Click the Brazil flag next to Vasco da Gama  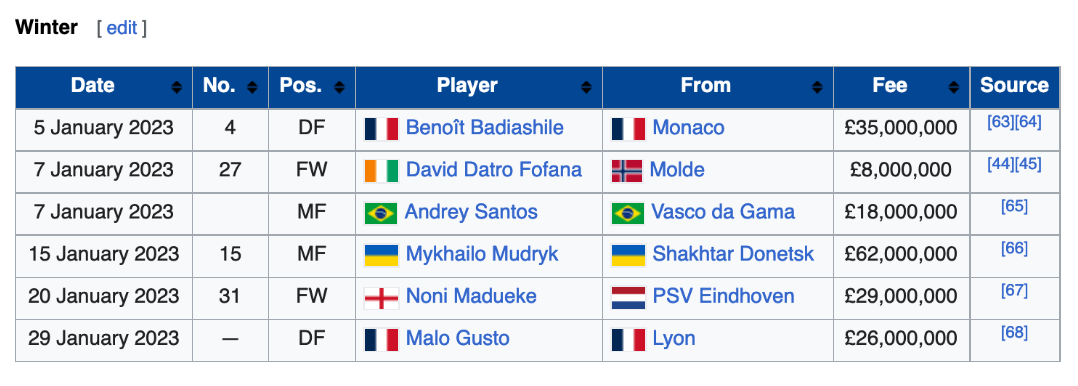628,213
